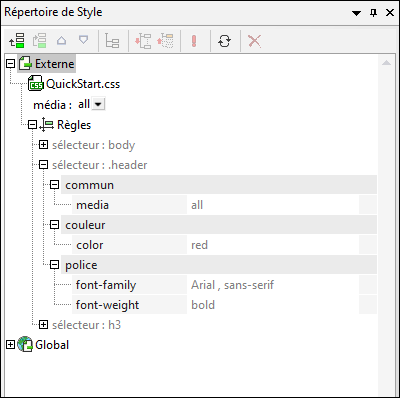Click the scrollbar up arrow

(386, 62)
